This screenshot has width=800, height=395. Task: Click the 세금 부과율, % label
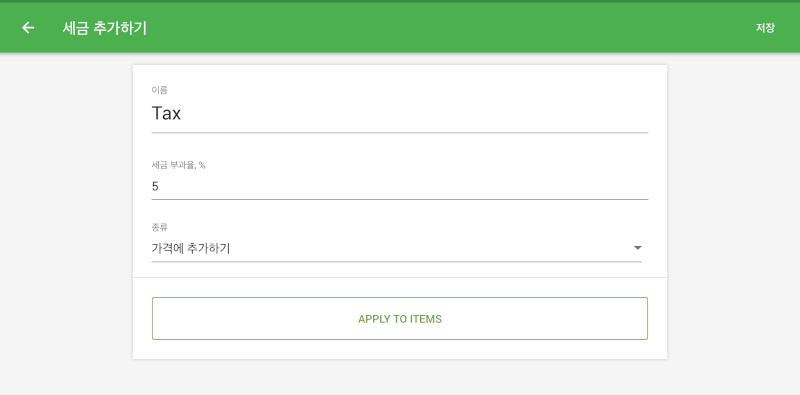(178, 165)
